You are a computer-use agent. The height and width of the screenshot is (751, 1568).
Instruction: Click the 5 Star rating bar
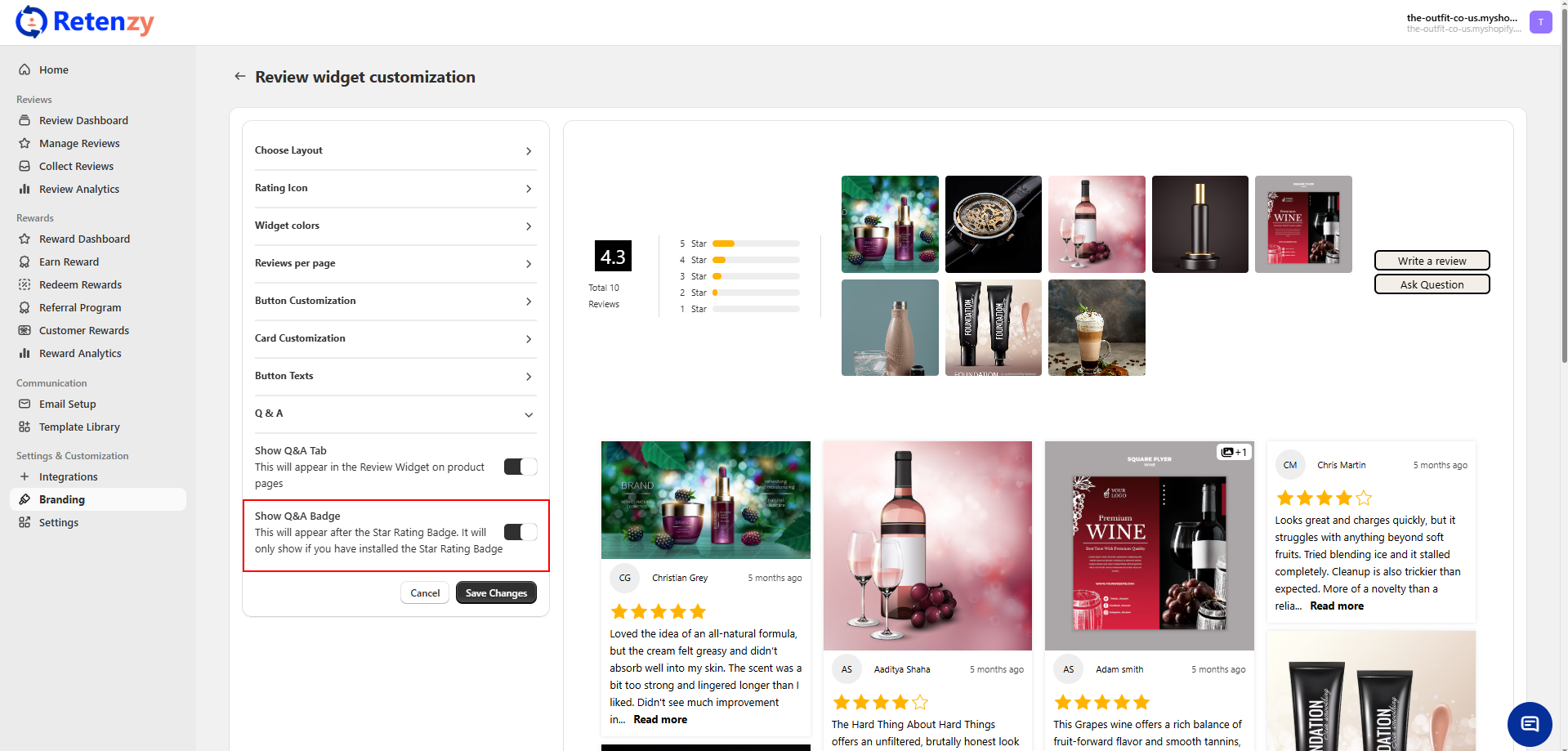coord(755,244)
